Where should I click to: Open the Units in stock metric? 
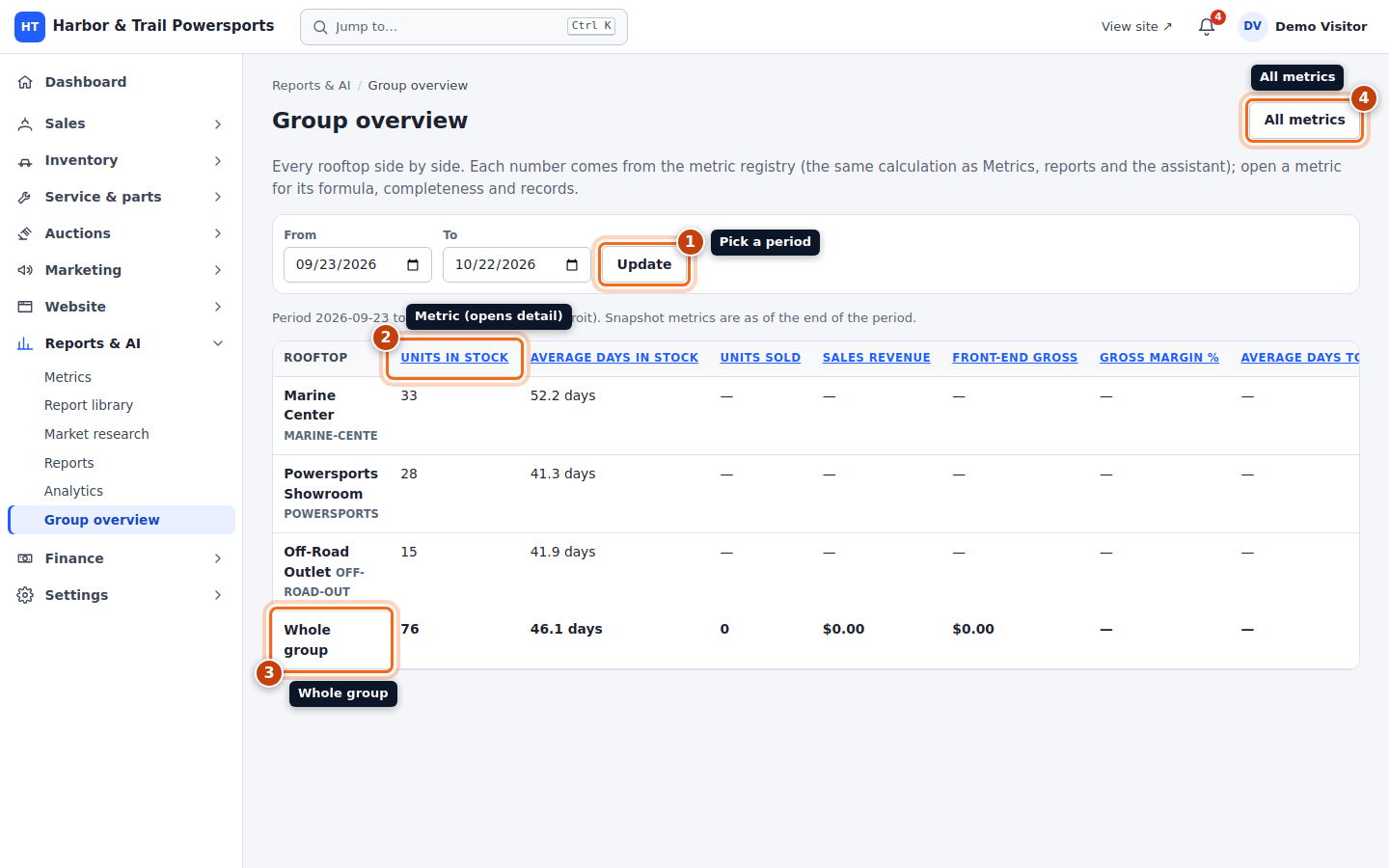(x=454, y=358)
